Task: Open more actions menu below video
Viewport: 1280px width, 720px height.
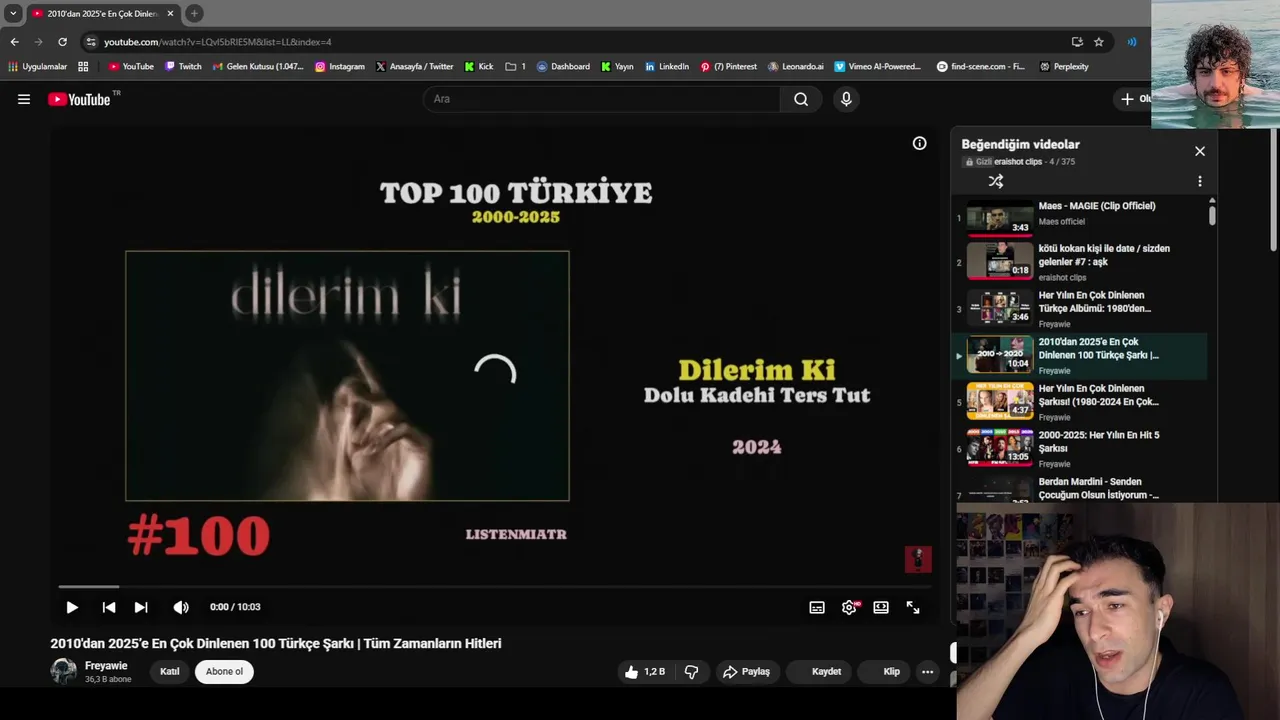Action: tap(927, 672)
